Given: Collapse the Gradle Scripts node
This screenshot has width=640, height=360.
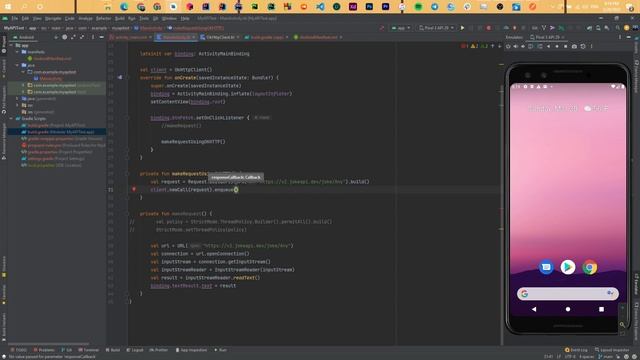Looking at the screenshot, I should [x=11, y=119].
